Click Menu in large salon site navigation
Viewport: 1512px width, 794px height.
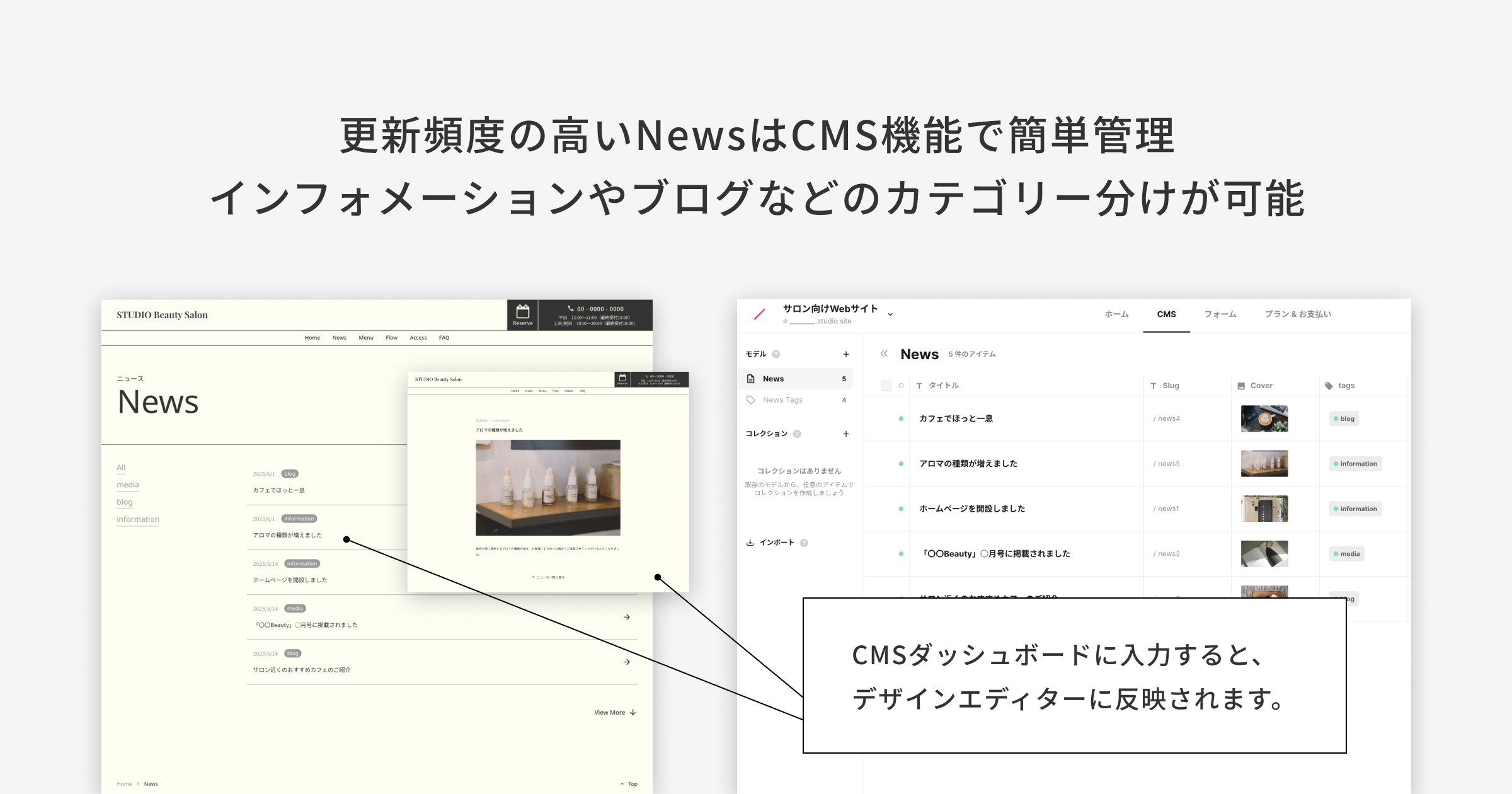[366, 338]
